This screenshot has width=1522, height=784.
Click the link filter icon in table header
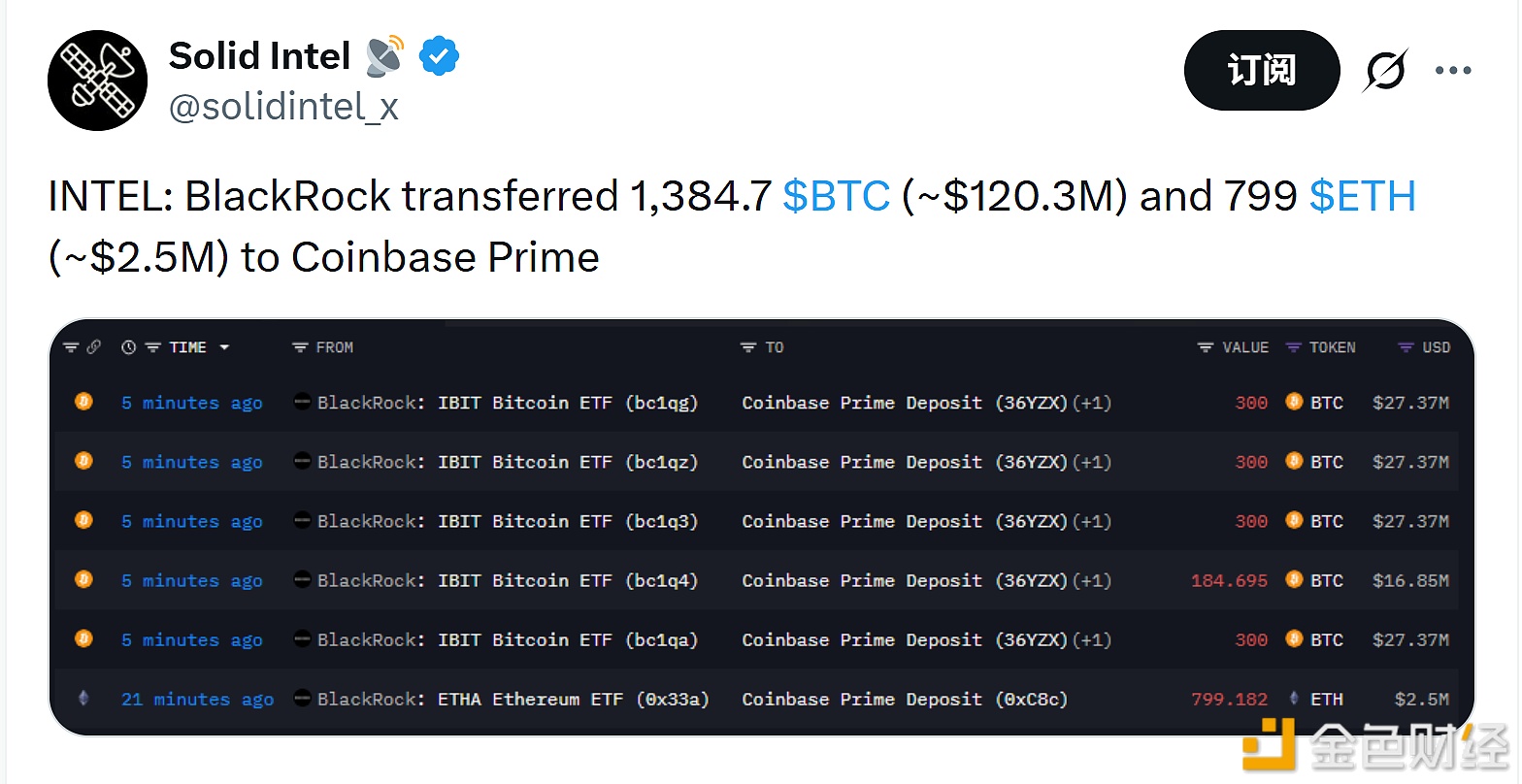click(95, 346)
